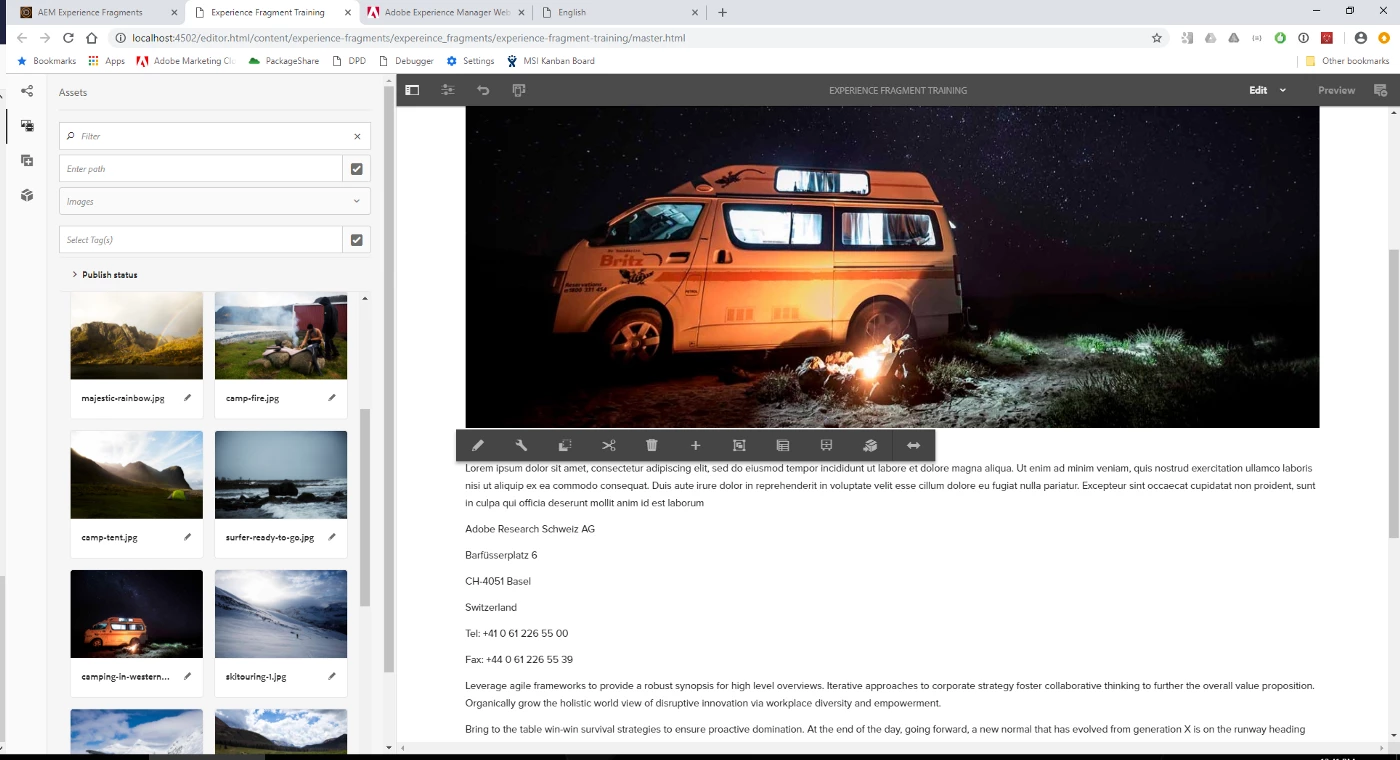Open the MSI Kanban Board bookmark
The width and height of the screenshot is (1400, 760).
click(x=550, y=61)
